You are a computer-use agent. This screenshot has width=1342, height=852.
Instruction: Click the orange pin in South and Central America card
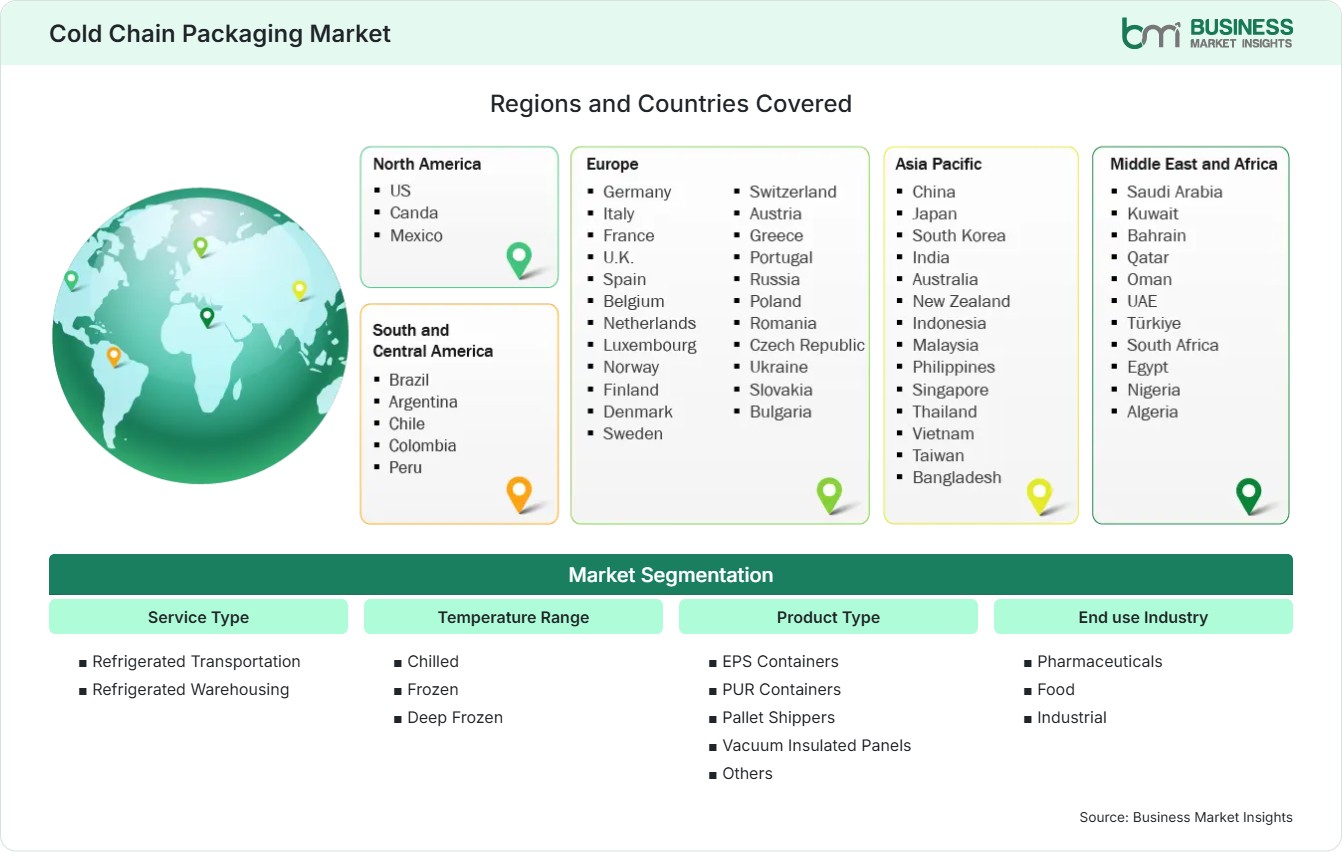point(518,494)
